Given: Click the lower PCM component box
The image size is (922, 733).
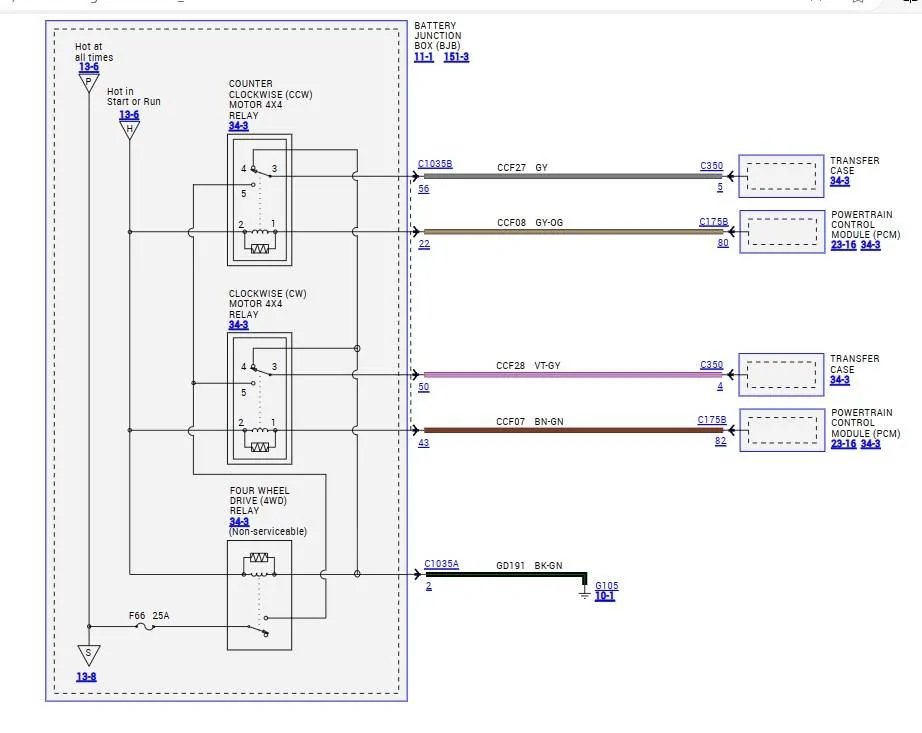Looking at the screenshot, I should (782, 430).
